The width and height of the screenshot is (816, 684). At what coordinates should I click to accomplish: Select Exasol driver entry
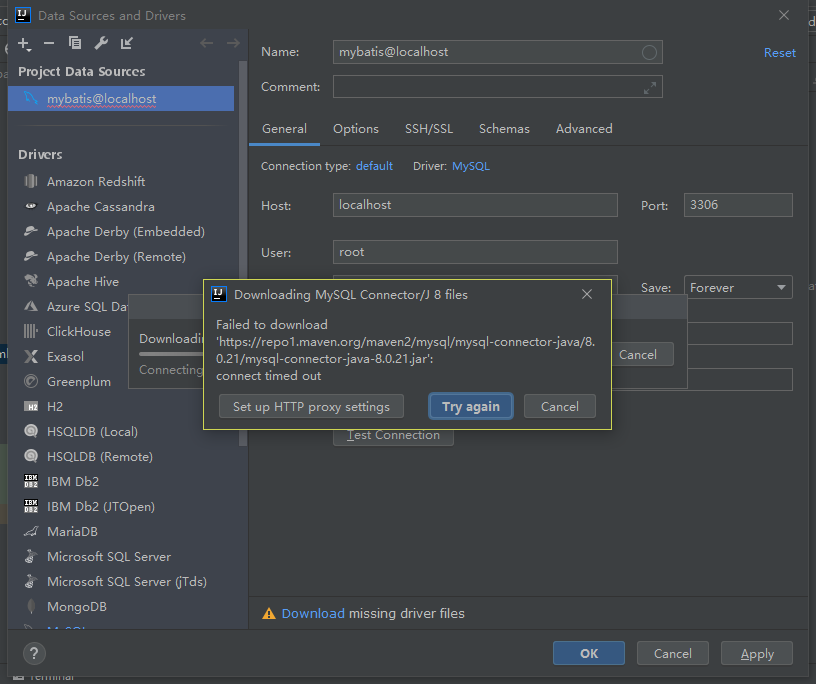pyautogui.click(x=65, y=357)
